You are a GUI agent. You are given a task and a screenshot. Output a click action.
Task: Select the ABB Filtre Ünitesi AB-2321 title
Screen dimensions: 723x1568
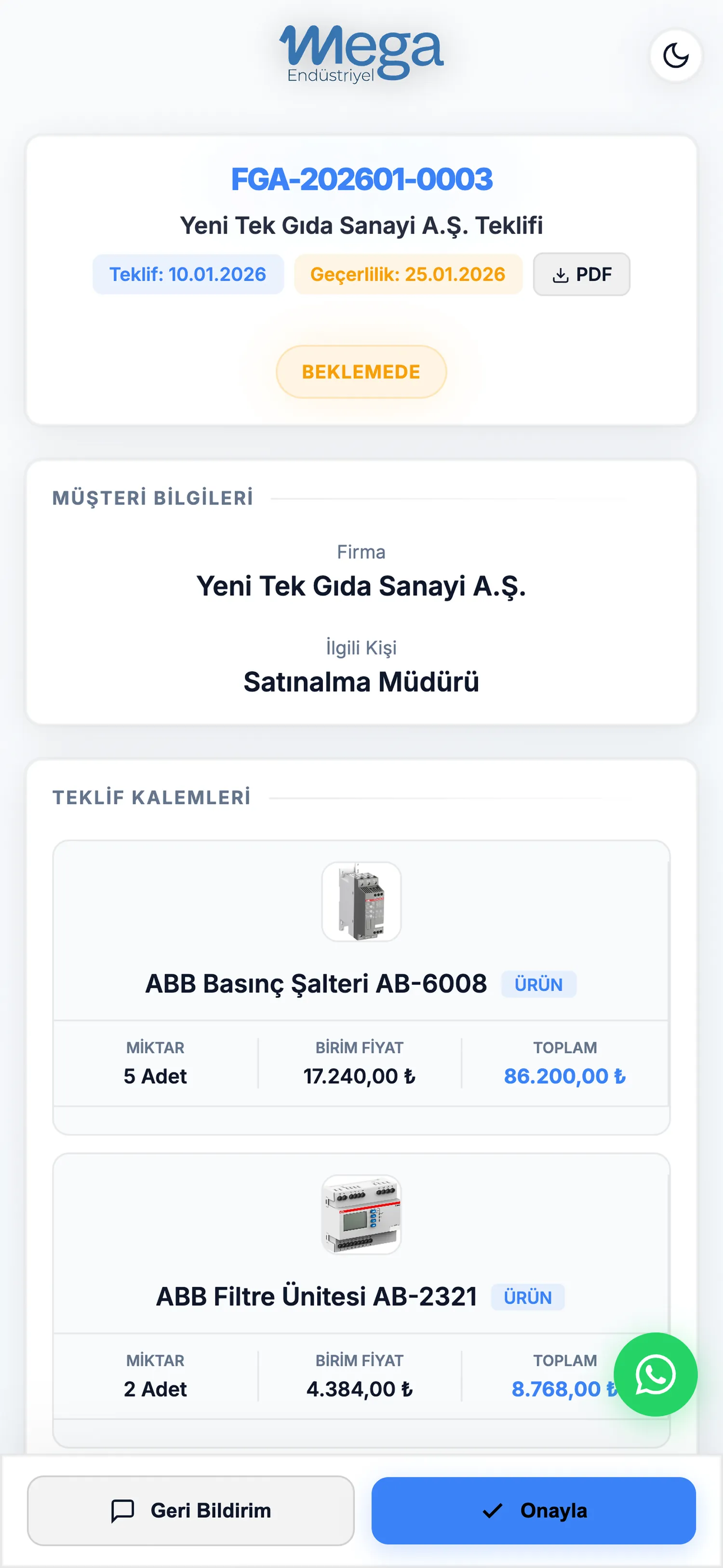point(316,1296)
